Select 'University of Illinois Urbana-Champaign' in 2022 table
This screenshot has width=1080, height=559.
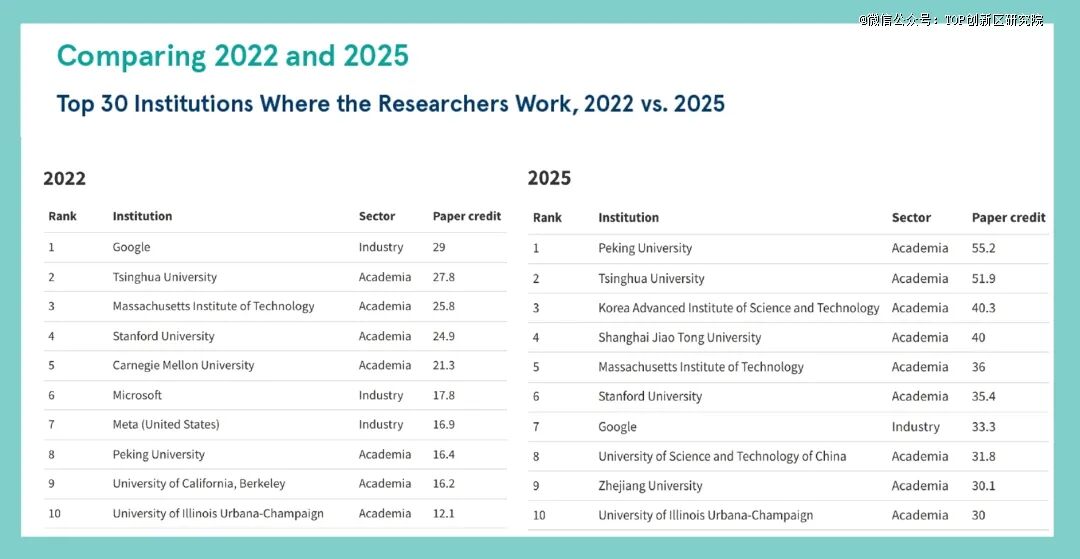point(218,514)
